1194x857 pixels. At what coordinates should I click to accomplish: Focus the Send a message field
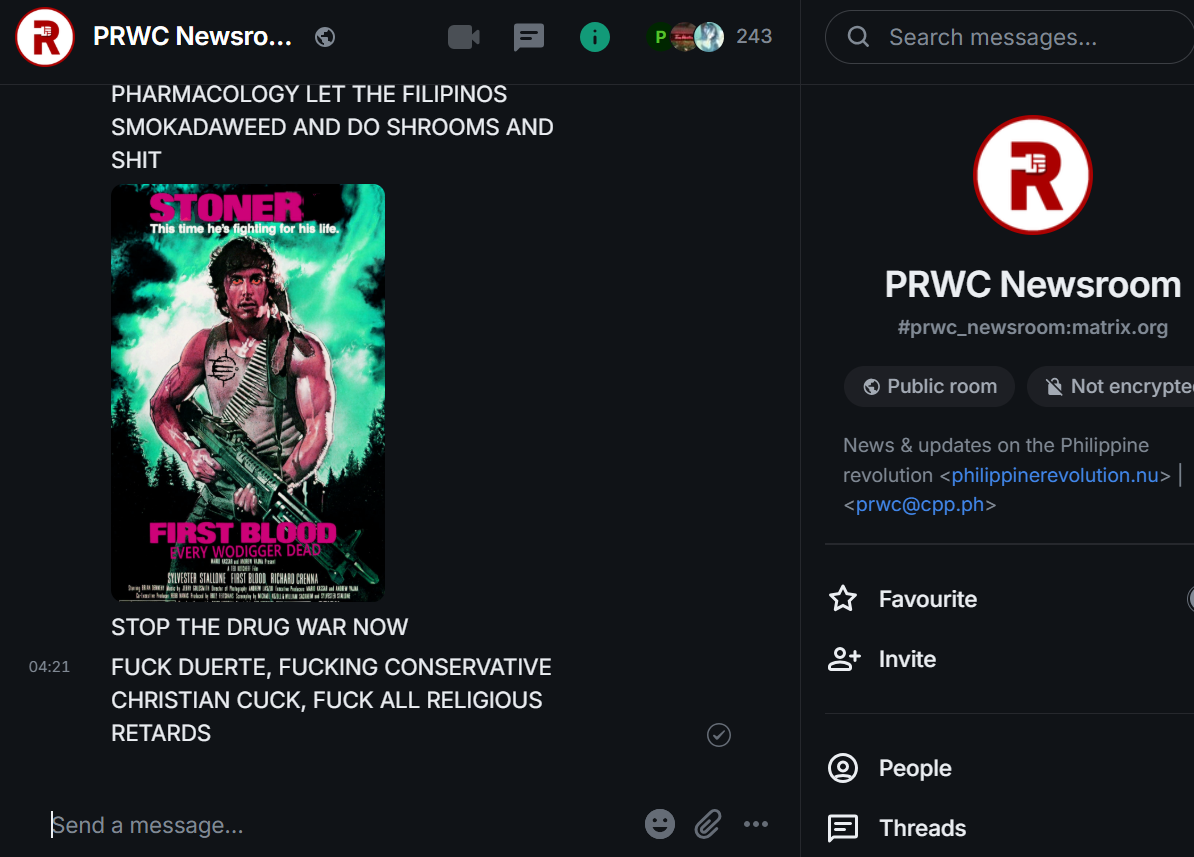click(x=343, y=824)
